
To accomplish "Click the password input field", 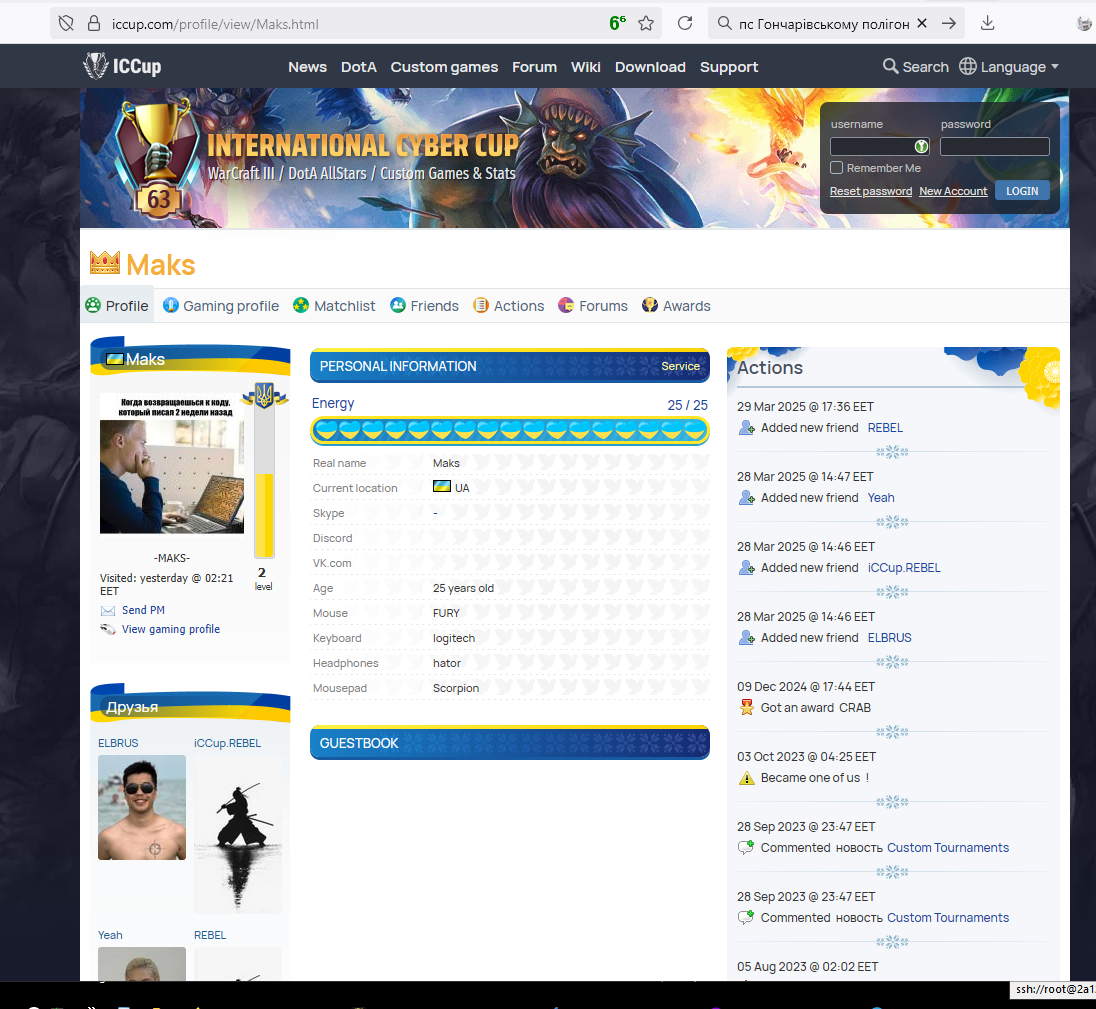I will 995,146.
